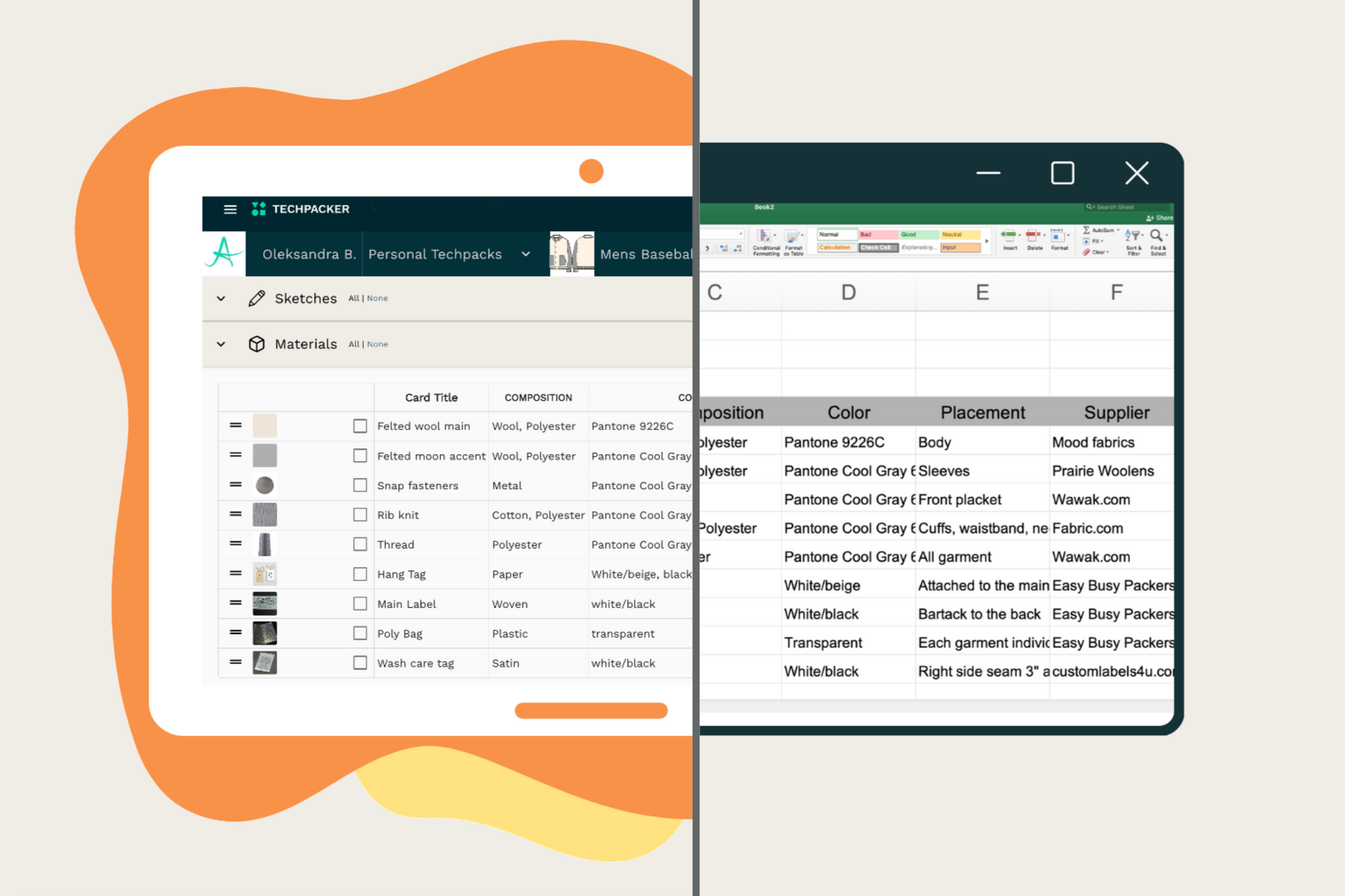This screenshot has width=1345, height=896.
Task: Collapse the Materials section chevron
Action: pos(221,344)
